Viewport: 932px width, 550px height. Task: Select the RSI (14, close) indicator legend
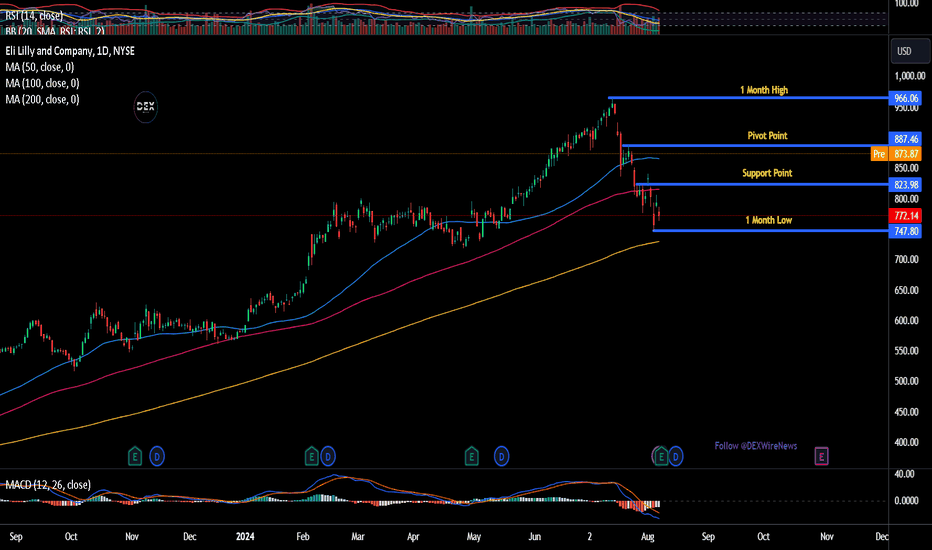click(x=34, y=15)
